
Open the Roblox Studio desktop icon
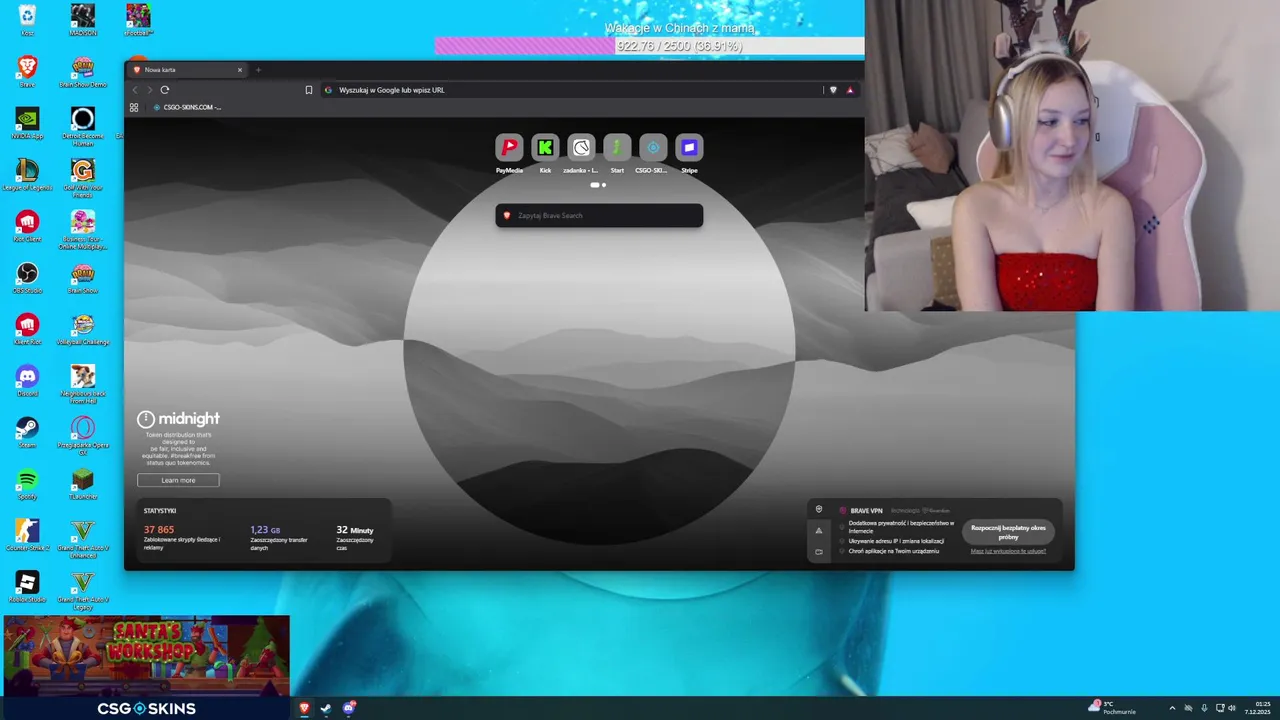pyautogui.click(x=27, y=586)
